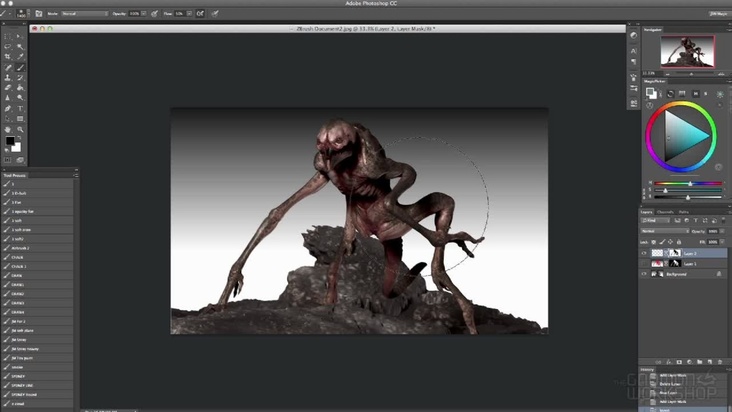Toggle pressure for opacity button
The width and height of the screenshot is (732, 412).
[155, 14]
